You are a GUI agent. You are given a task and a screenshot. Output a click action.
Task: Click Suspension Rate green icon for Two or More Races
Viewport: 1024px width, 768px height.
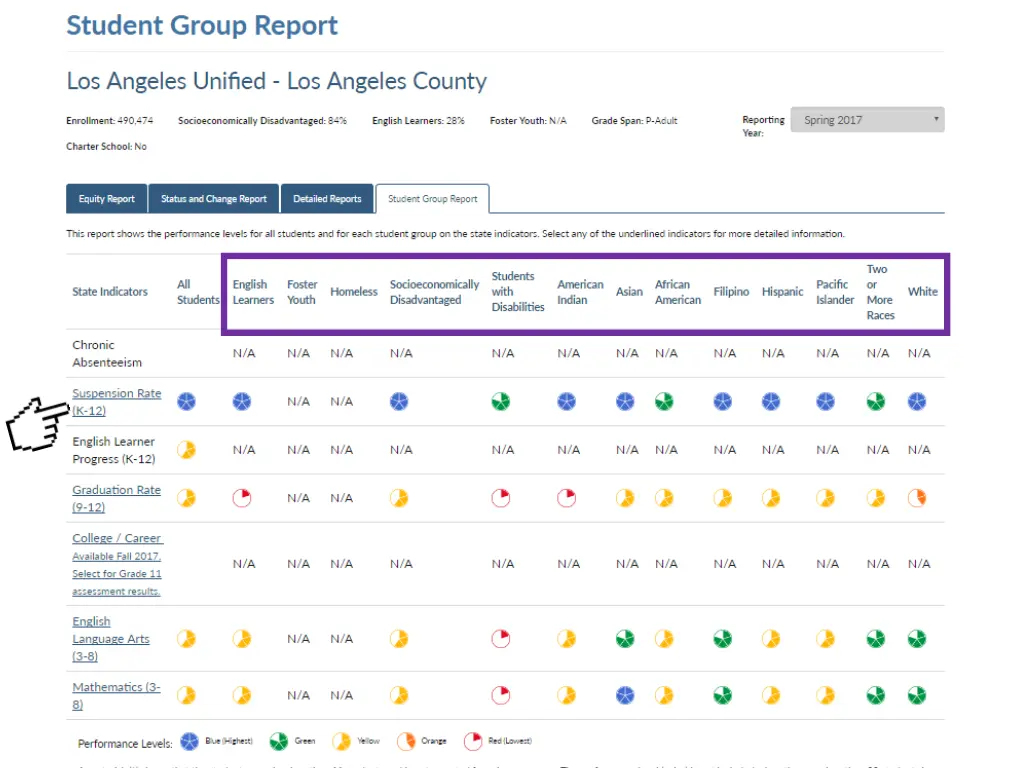pos(876,401)
